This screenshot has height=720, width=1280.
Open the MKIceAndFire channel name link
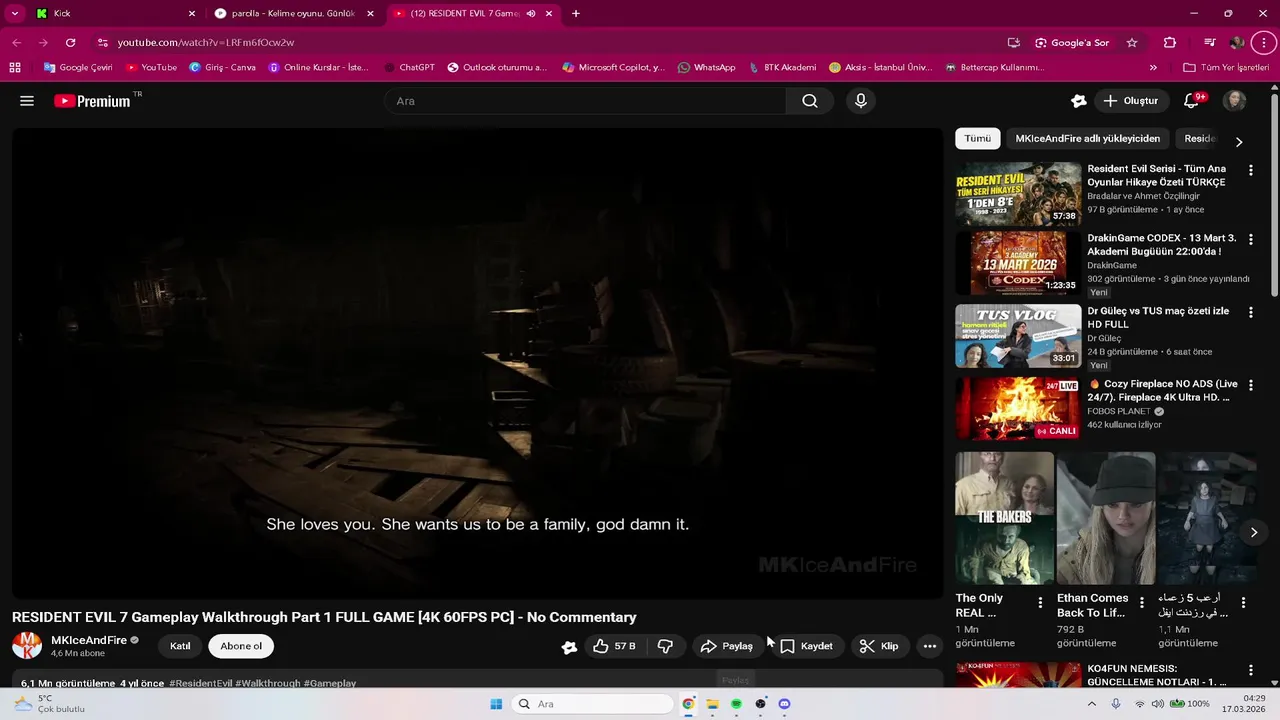click(89, 640)
